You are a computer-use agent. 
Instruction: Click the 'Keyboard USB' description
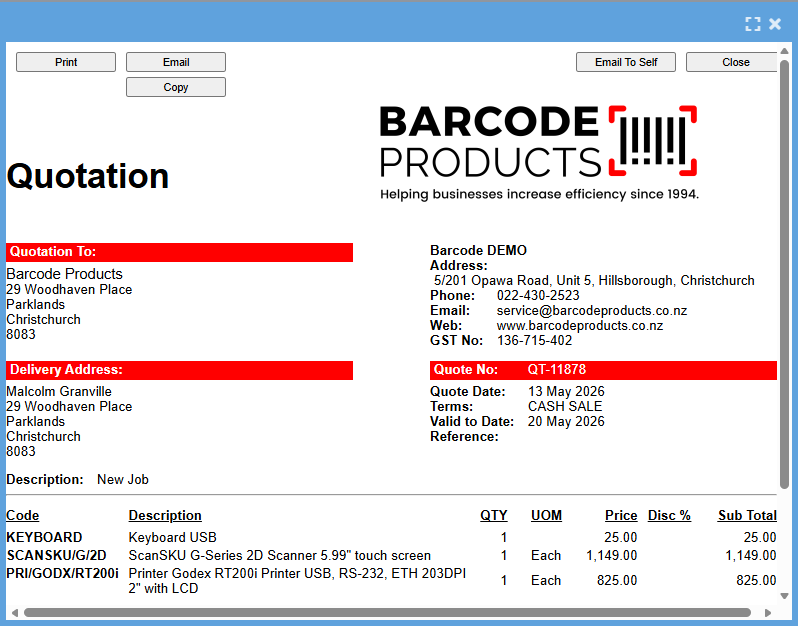[173, 537]
